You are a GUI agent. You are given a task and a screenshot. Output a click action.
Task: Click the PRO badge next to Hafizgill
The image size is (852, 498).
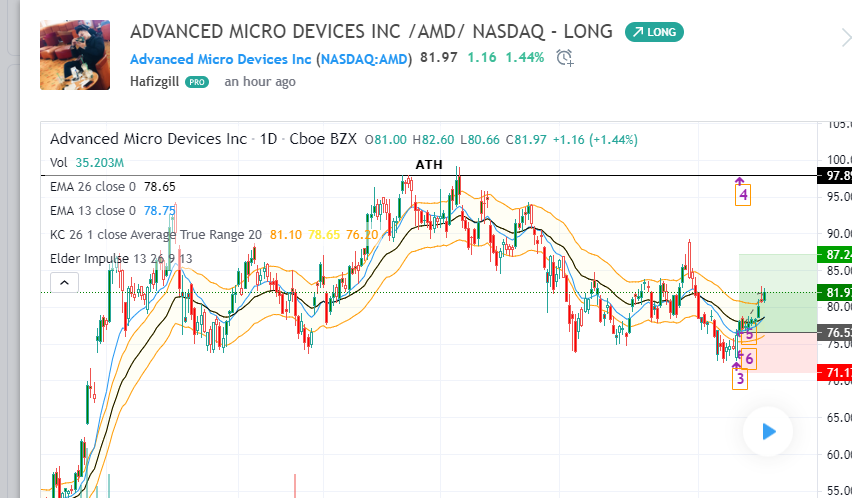click(x=197, y=82)
